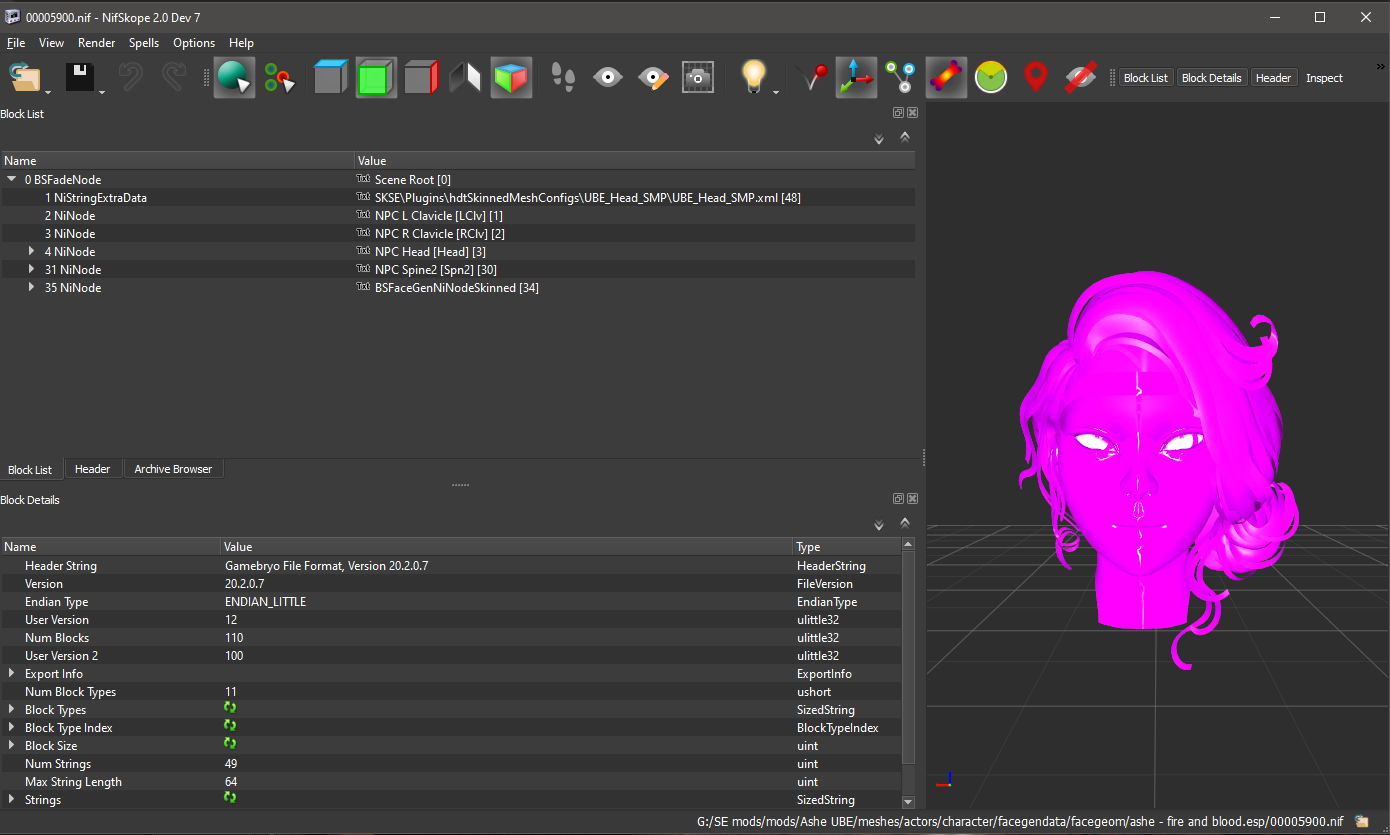Open the Load icon dropdown arrow

[x=47, y=93]
